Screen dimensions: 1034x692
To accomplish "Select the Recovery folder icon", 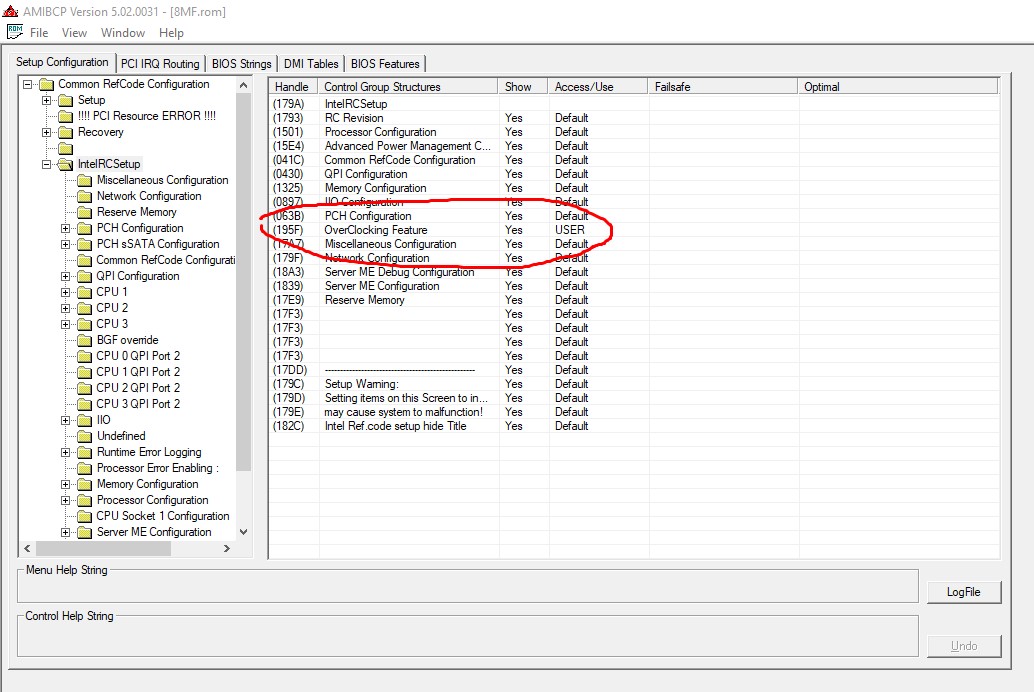I will tap(65, 133).
